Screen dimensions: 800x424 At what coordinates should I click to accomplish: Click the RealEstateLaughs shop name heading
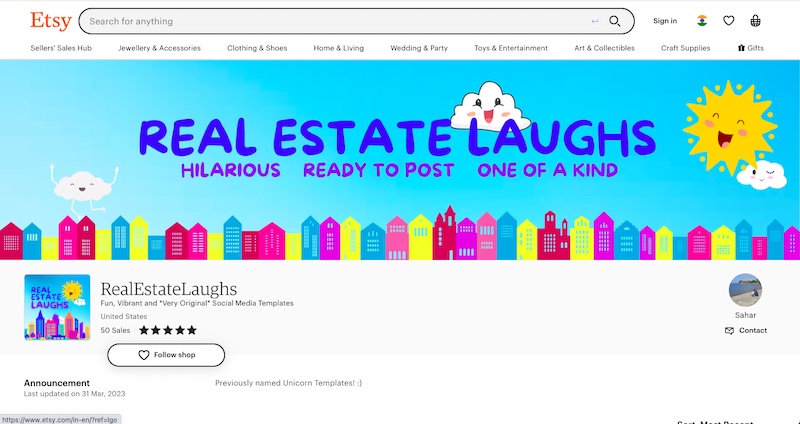click(x=169, y=289)
